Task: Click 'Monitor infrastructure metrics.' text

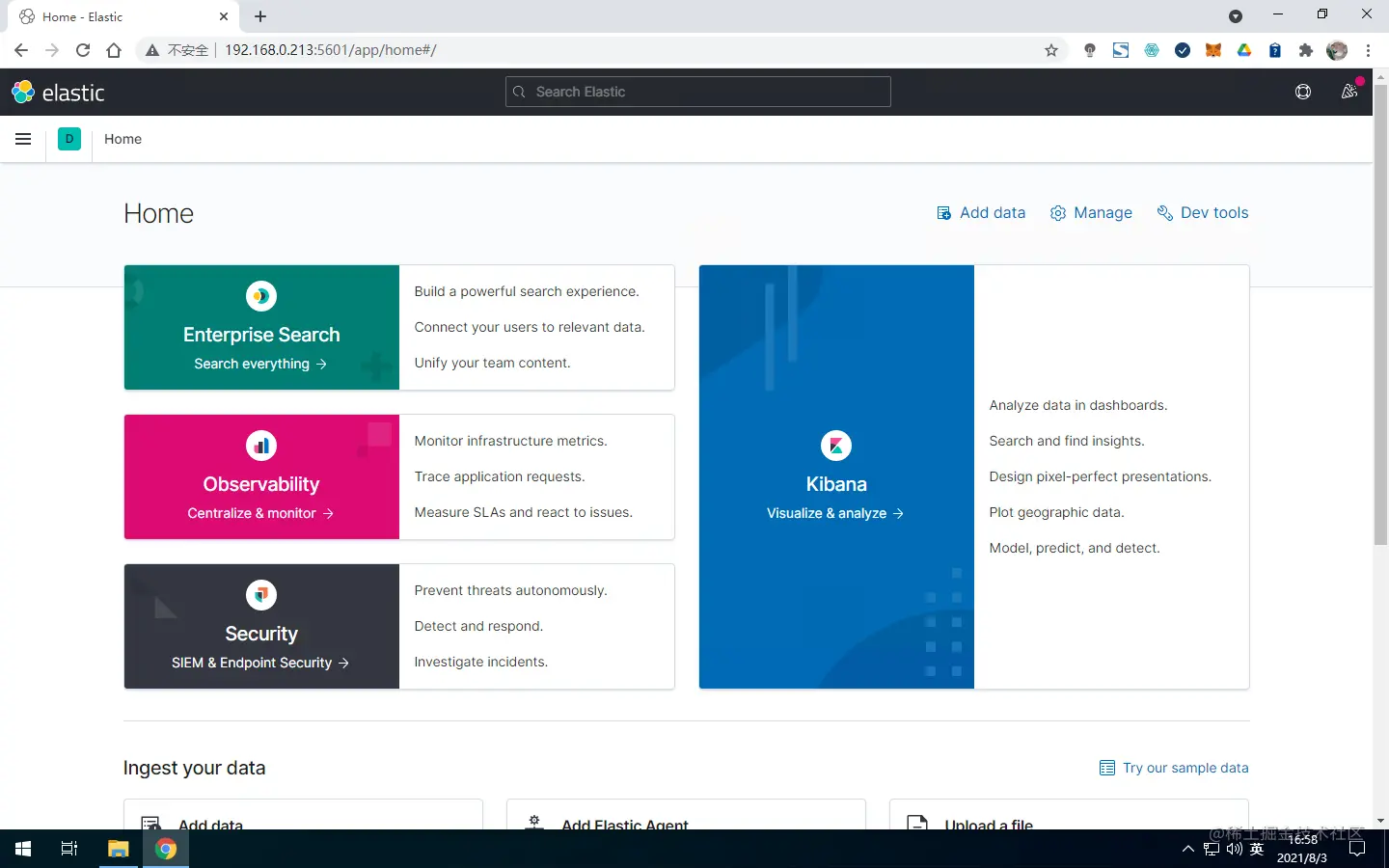Action: pos(511,441)
